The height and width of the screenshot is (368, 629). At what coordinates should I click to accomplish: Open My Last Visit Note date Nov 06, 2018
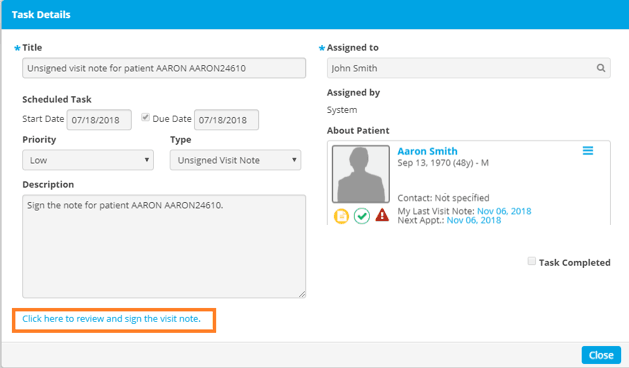(x=504, y=211)
